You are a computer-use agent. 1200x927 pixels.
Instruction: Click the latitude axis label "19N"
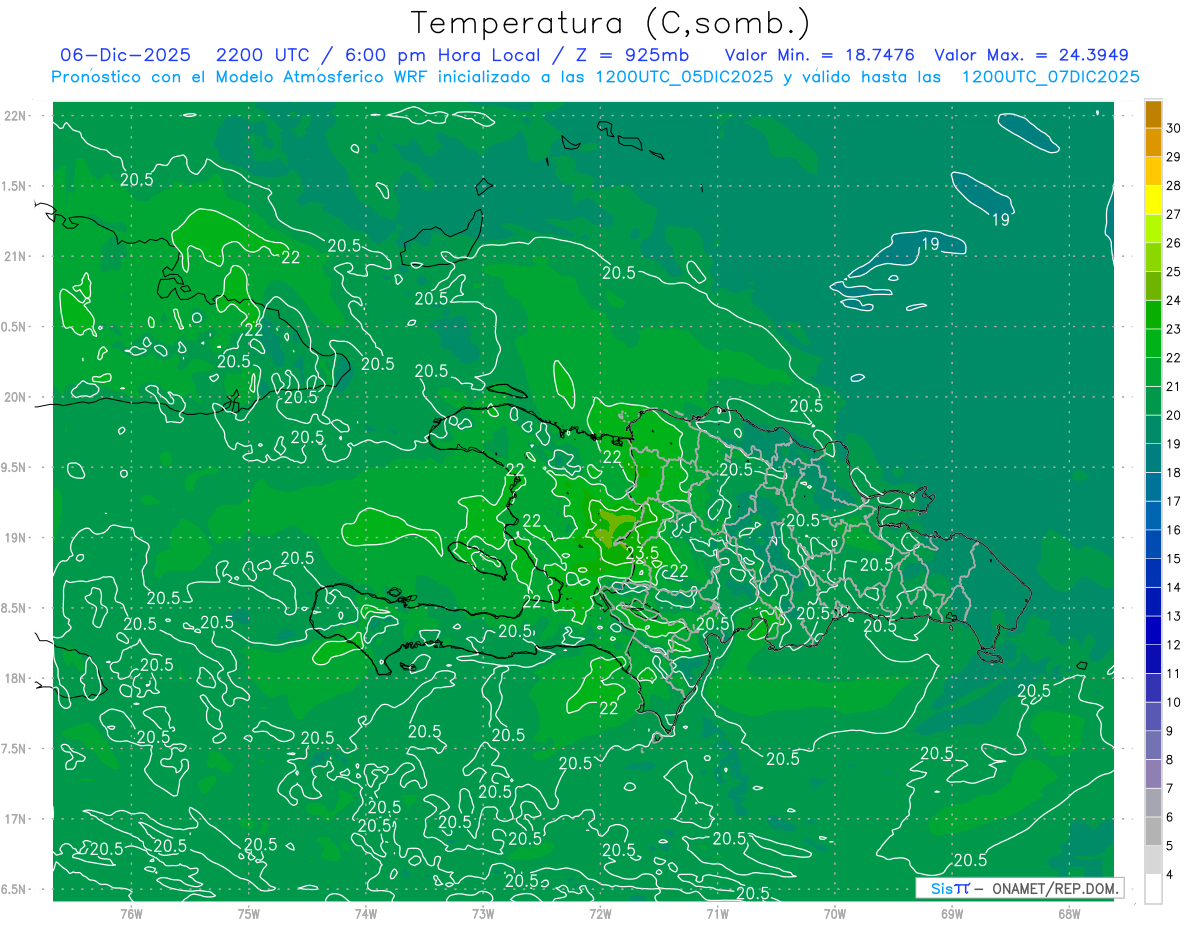[x=15, y=538]
